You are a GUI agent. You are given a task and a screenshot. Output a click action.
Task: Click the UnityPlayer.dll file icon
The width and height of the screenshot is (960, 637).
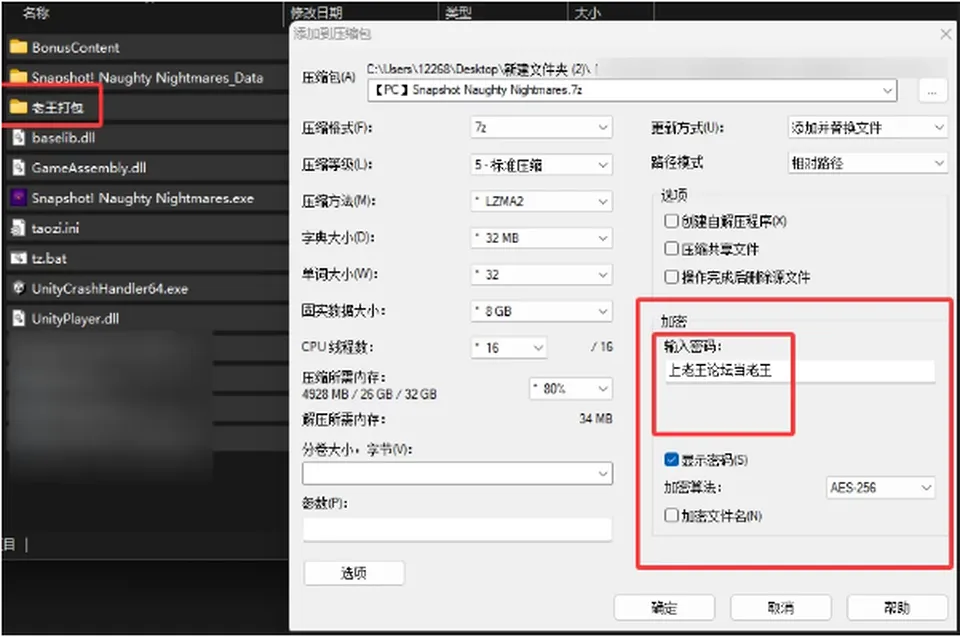(18, 318)
